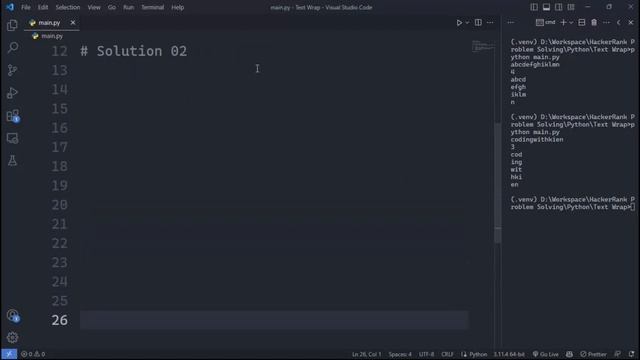
Task: Click the '# Solution 02' comment line
Action: [134, 51]
